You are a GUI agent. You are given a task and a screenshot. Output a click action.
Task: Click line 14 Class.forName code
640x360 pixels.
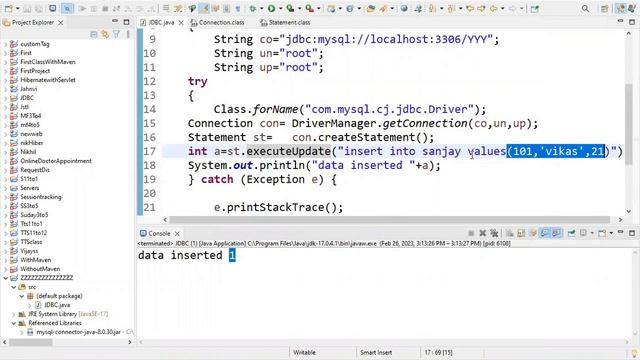coord(350,109)
